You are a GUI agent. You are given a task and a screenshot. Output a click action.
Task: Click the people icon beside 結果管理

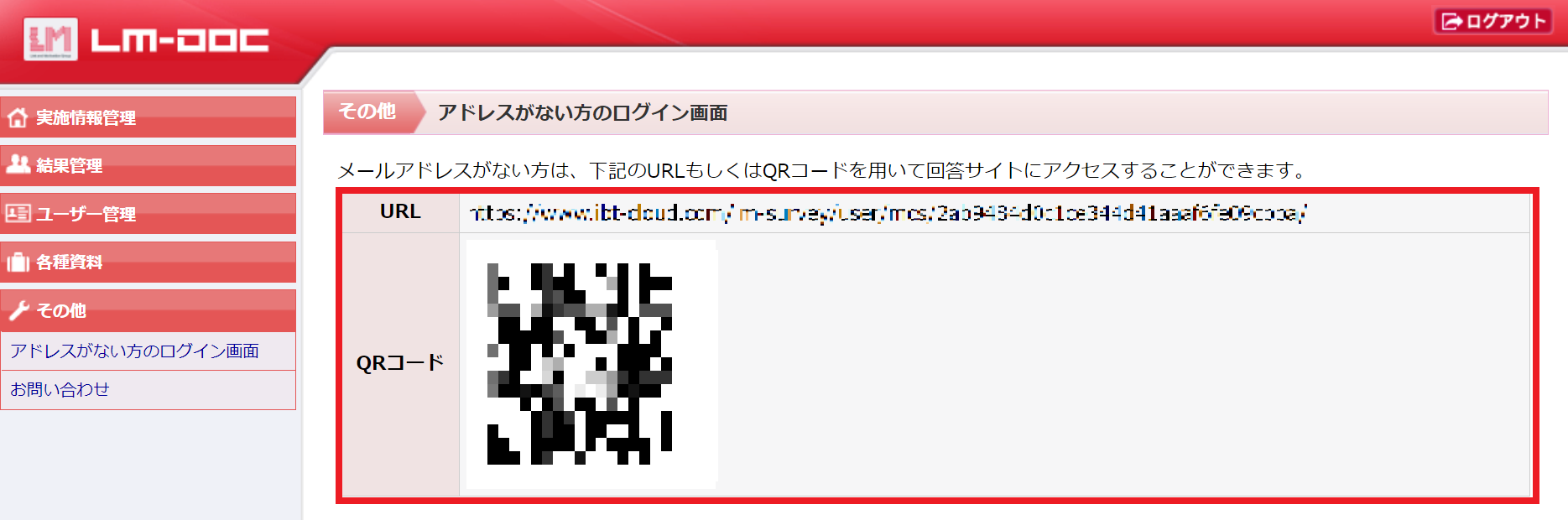pos(18,164)
